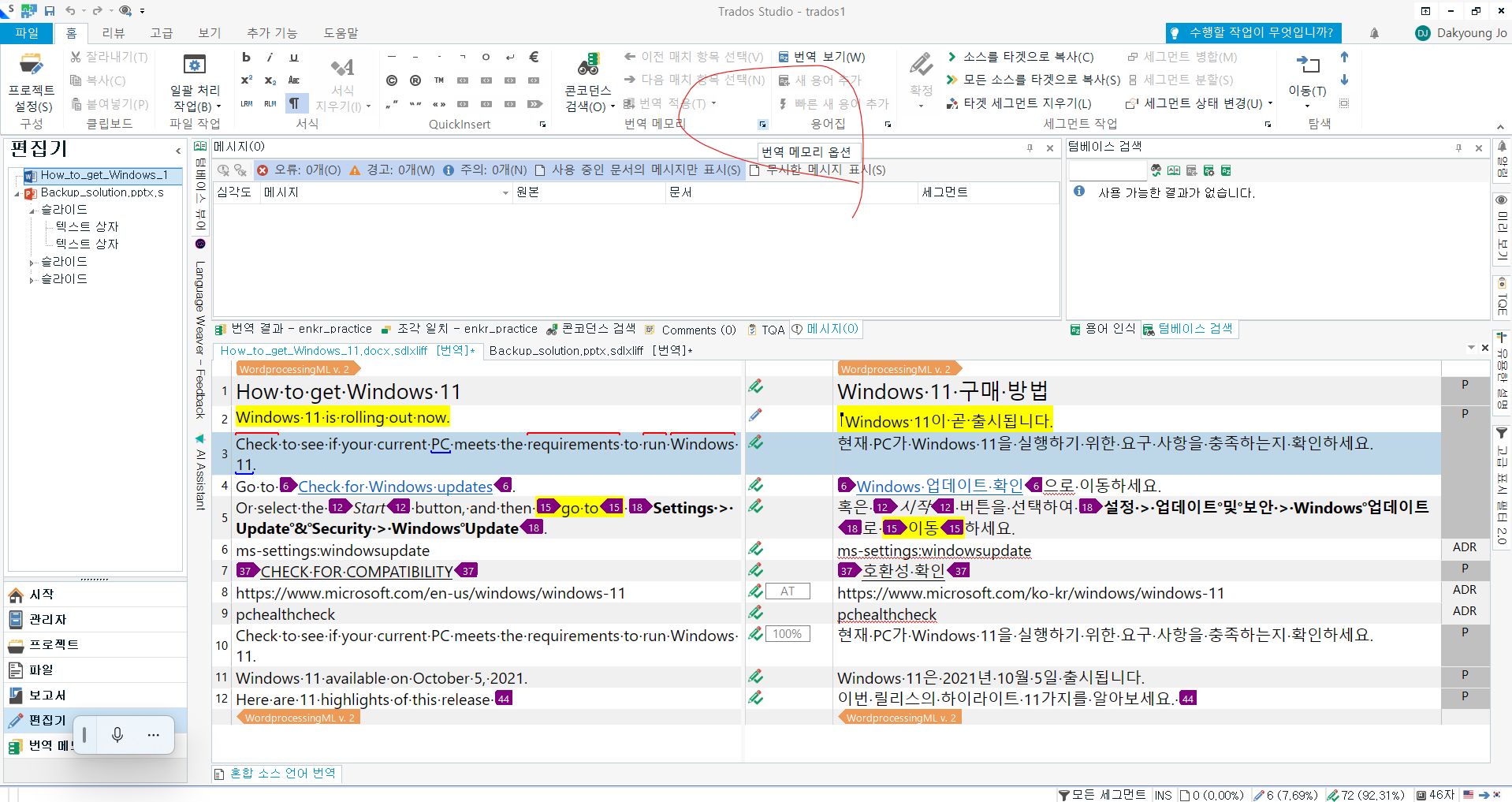Apply underline formatting with the u icon
The width and height of the screenshot is (1512, 802).
(x=294, y=57)
